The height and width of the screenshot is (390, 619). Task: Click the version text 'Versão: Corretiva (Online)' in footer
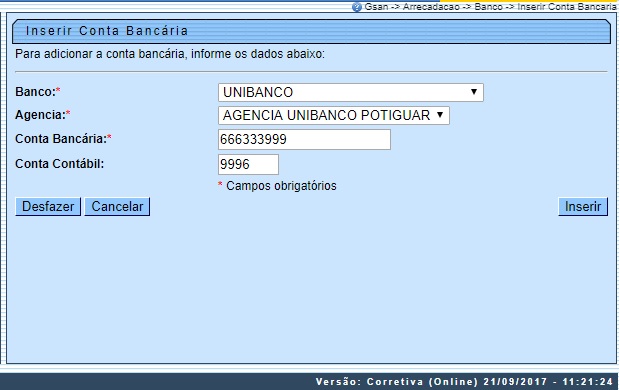coord(397,382)
